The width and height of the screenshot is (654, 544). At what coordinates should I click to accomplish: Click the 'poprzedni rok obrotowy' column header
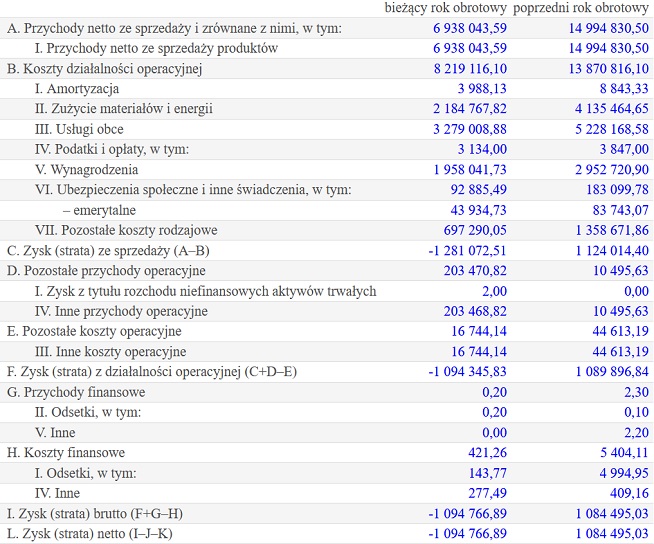581,8
